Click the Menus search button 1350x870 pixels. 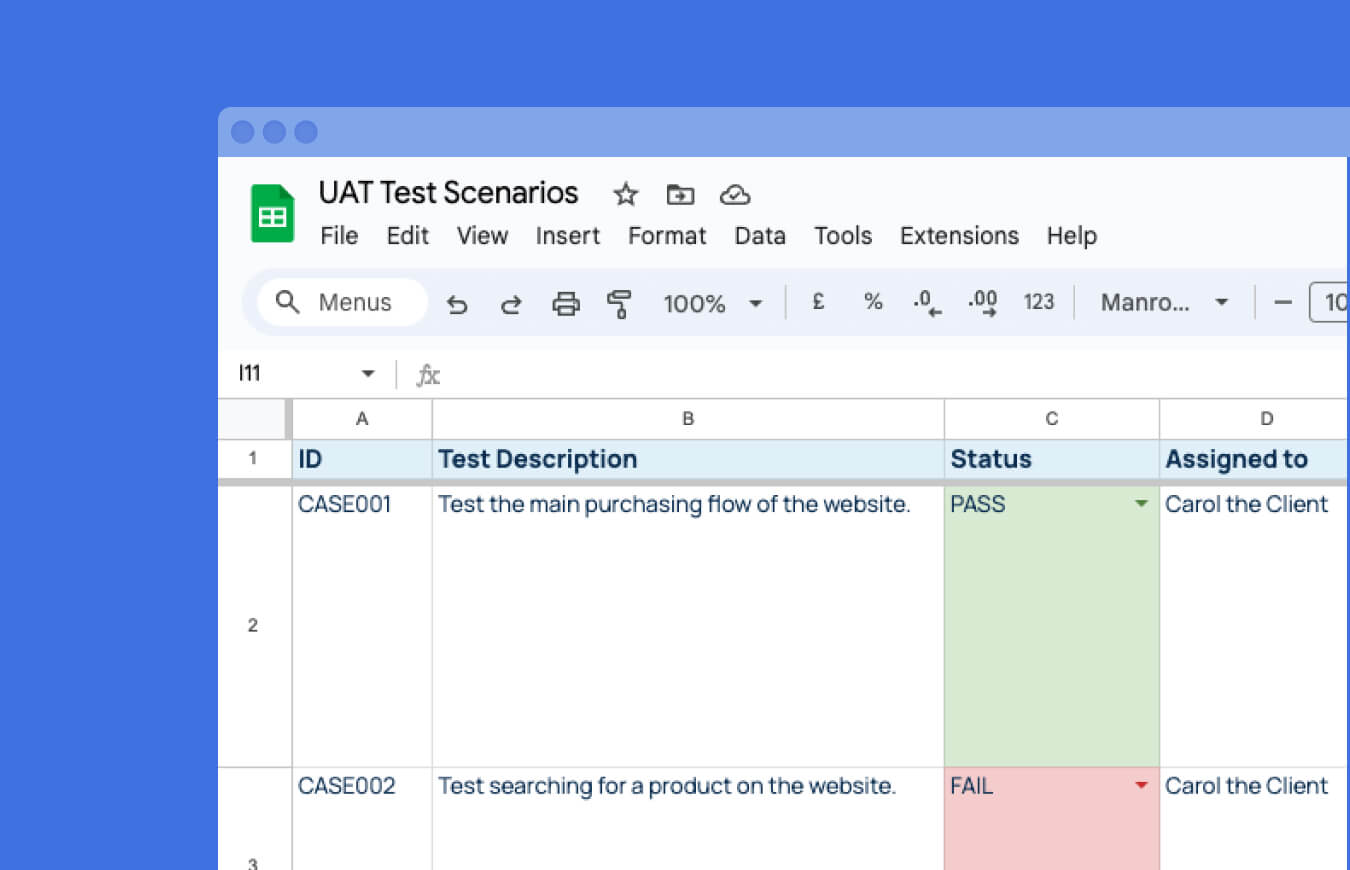340,302
